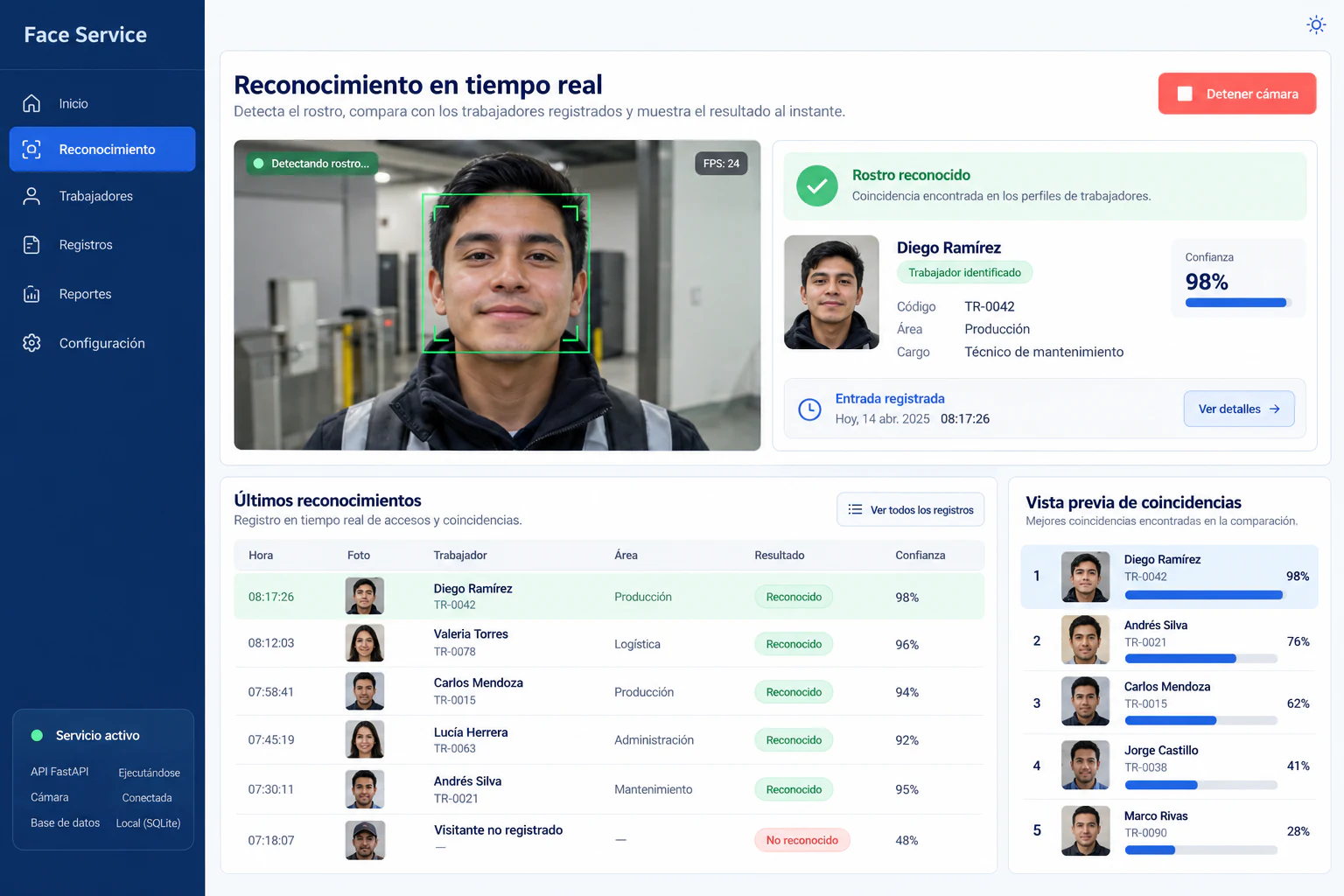Select Jorge Castillo's match thumbnail

pyautogui.click(x=1085, y=765)
